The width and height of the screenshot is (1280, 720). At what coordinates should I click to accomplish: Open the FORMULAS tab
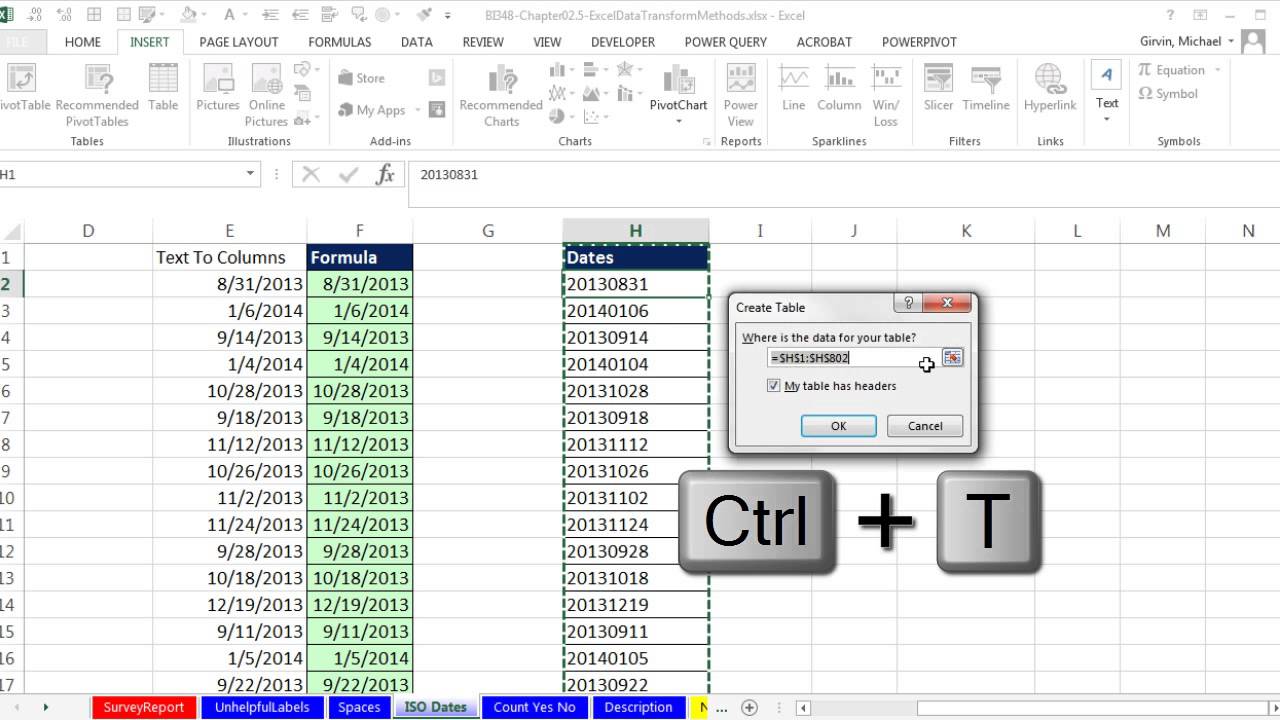coord(339,42)
